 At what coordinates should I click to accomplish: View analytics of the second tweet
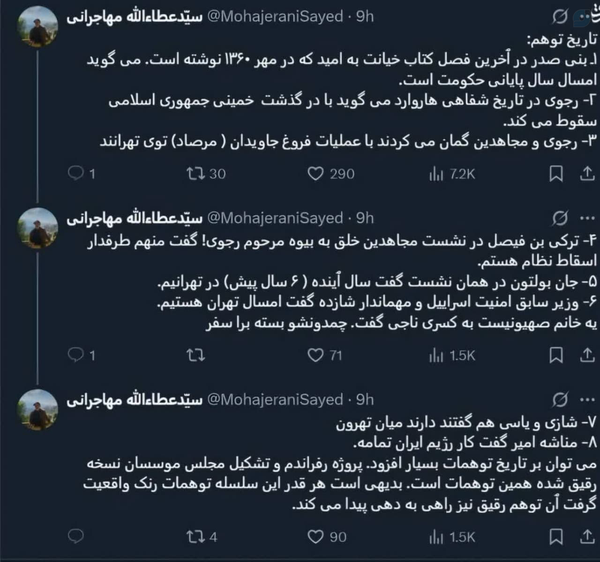[436, 355]
